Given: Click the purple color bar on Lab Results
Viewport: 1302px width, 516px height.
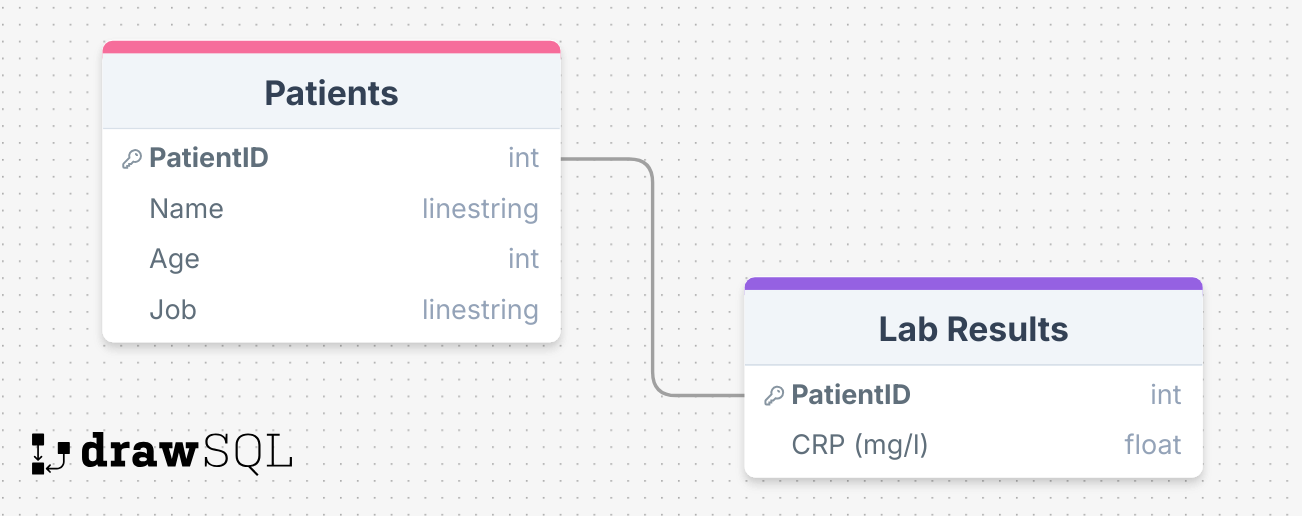Looking at the screenshot, I should pos(973,283).
